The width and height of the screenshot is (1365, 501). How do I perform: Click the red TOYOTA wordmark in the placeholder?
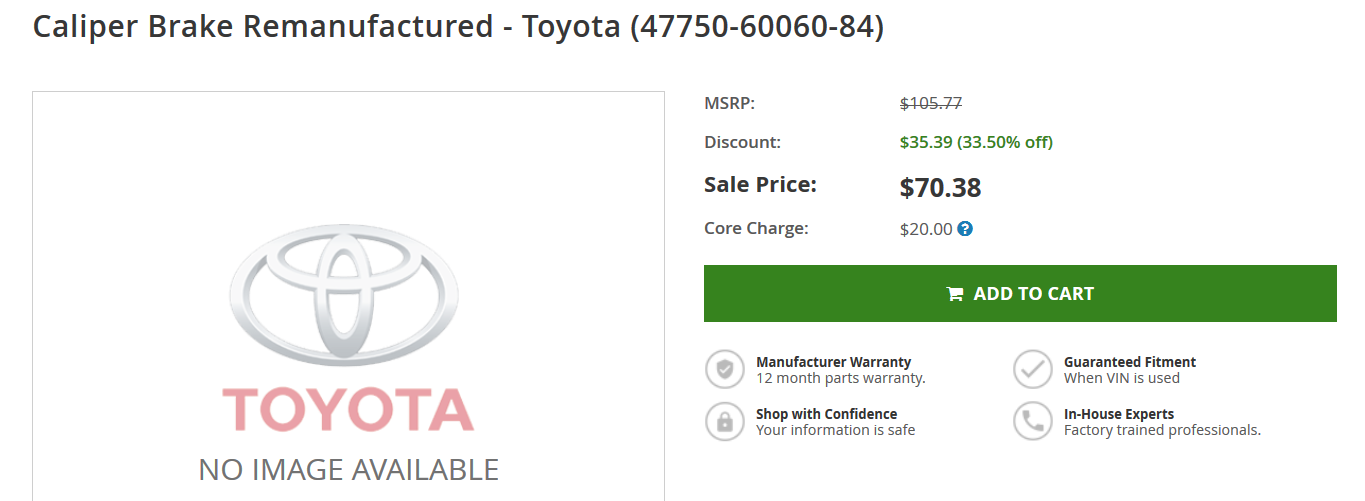348,411
